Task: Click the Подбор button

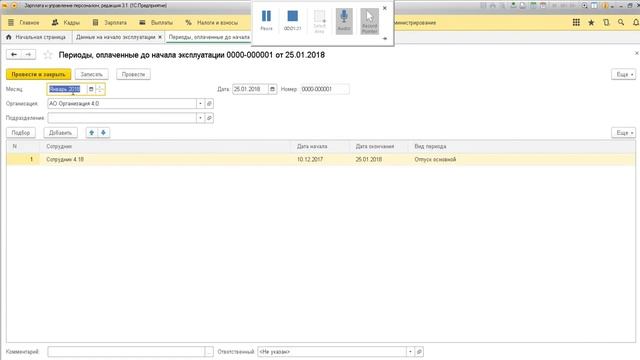Action: click(21, 133)
